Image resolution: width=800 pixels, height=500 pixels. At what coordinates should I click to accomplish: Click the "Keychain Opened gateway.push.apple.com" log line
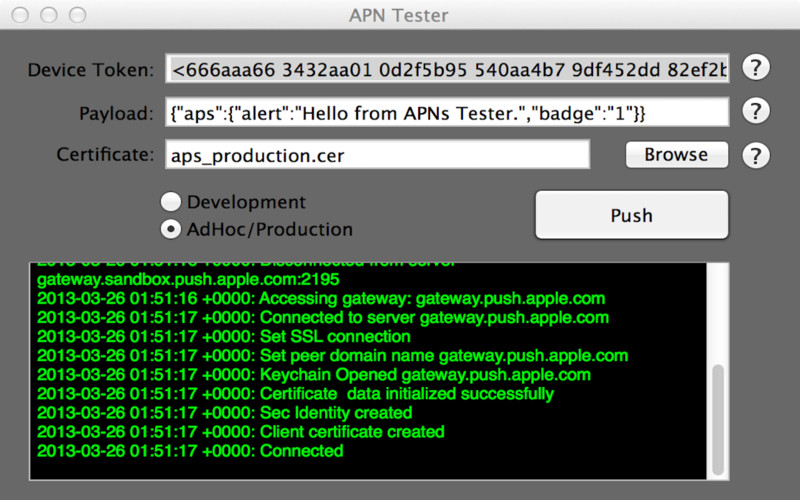pyautogui.click(x=314, y=375)
